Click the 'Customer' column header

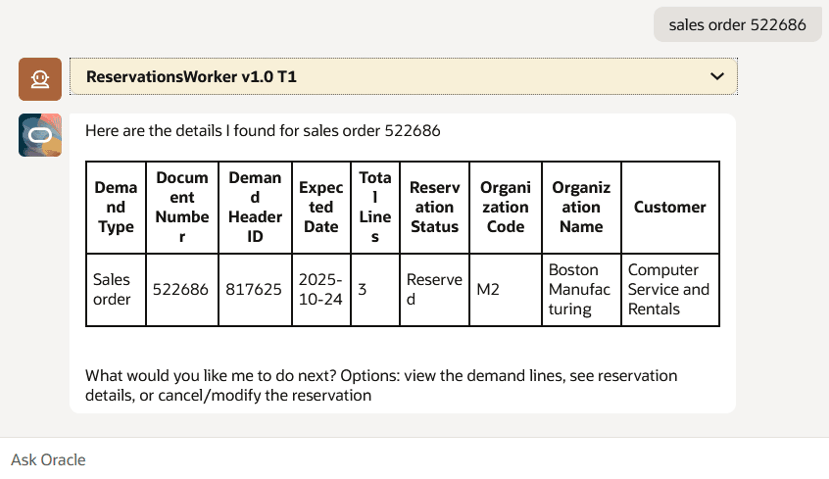click(x=670, y=207)
